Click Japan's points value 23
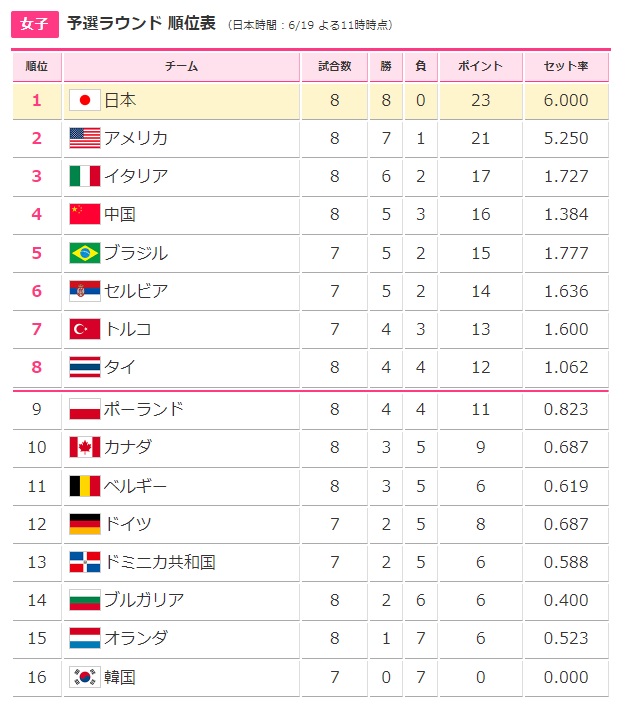This screenshot has width=627, height=712. pos(480,100)
